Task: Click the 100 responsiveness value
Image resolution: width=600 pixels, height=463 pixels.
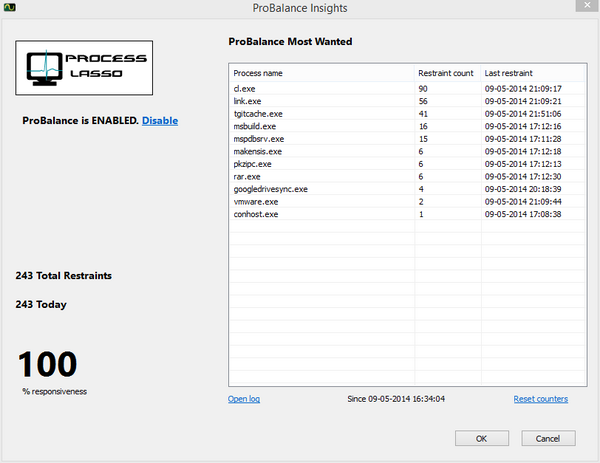Action: coord(47,364)
